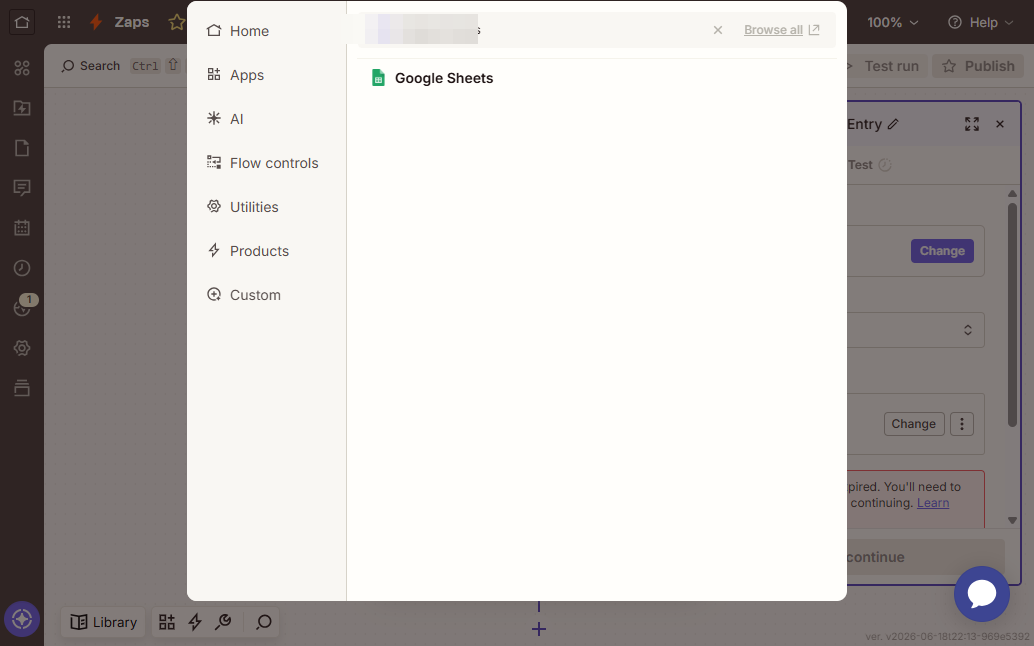Image resolution: width=1034 pixels, height=646 pixels.
Task: Open the AI copilot compass icon
Action: (22, 620)
